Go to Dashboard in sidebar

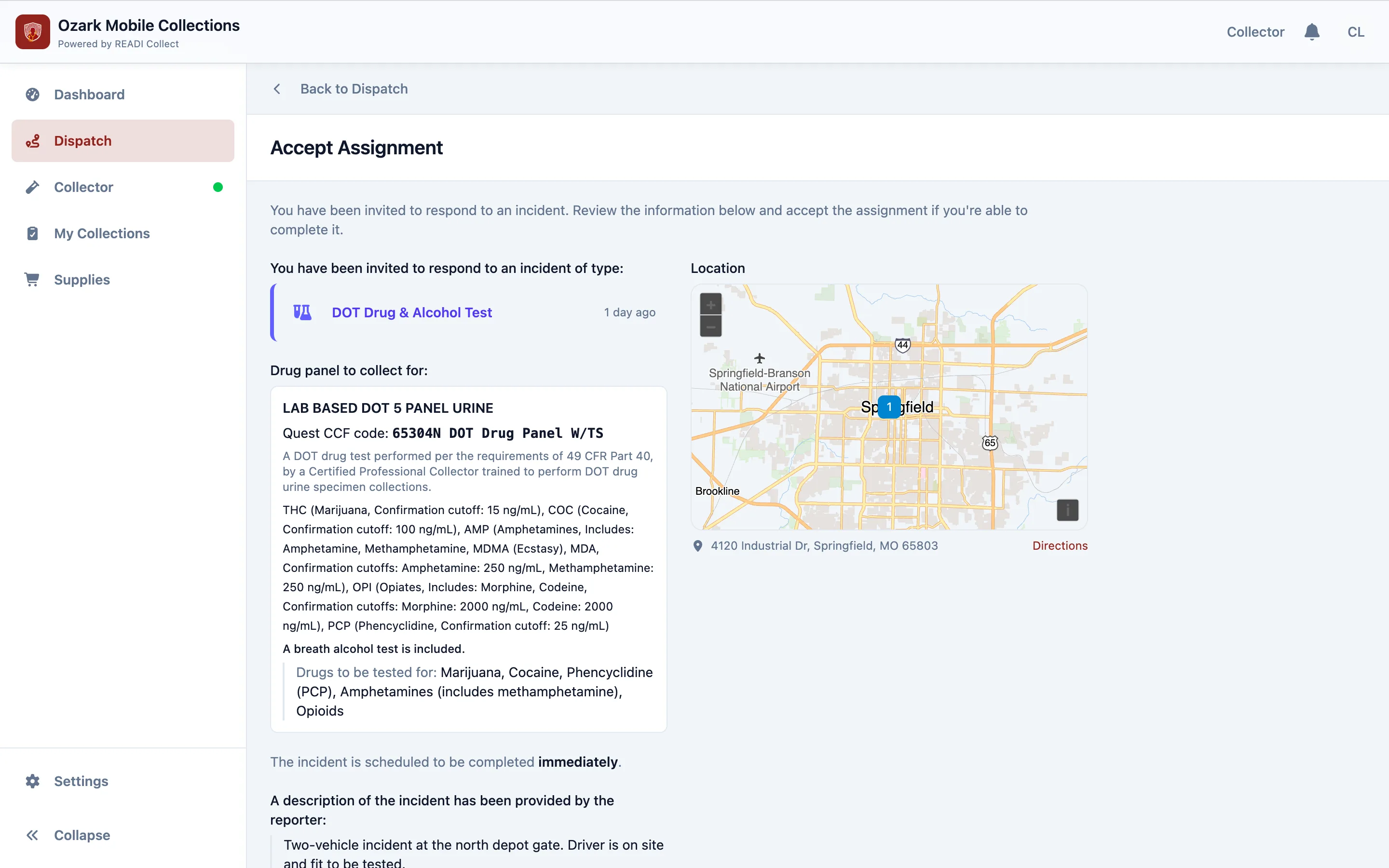click(123, 95)
